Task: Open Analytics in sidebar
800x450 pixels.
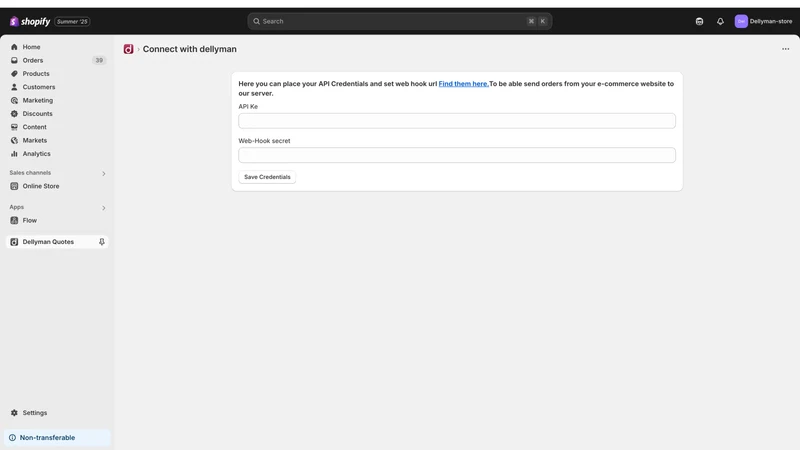Action: (x=57, y=154)
